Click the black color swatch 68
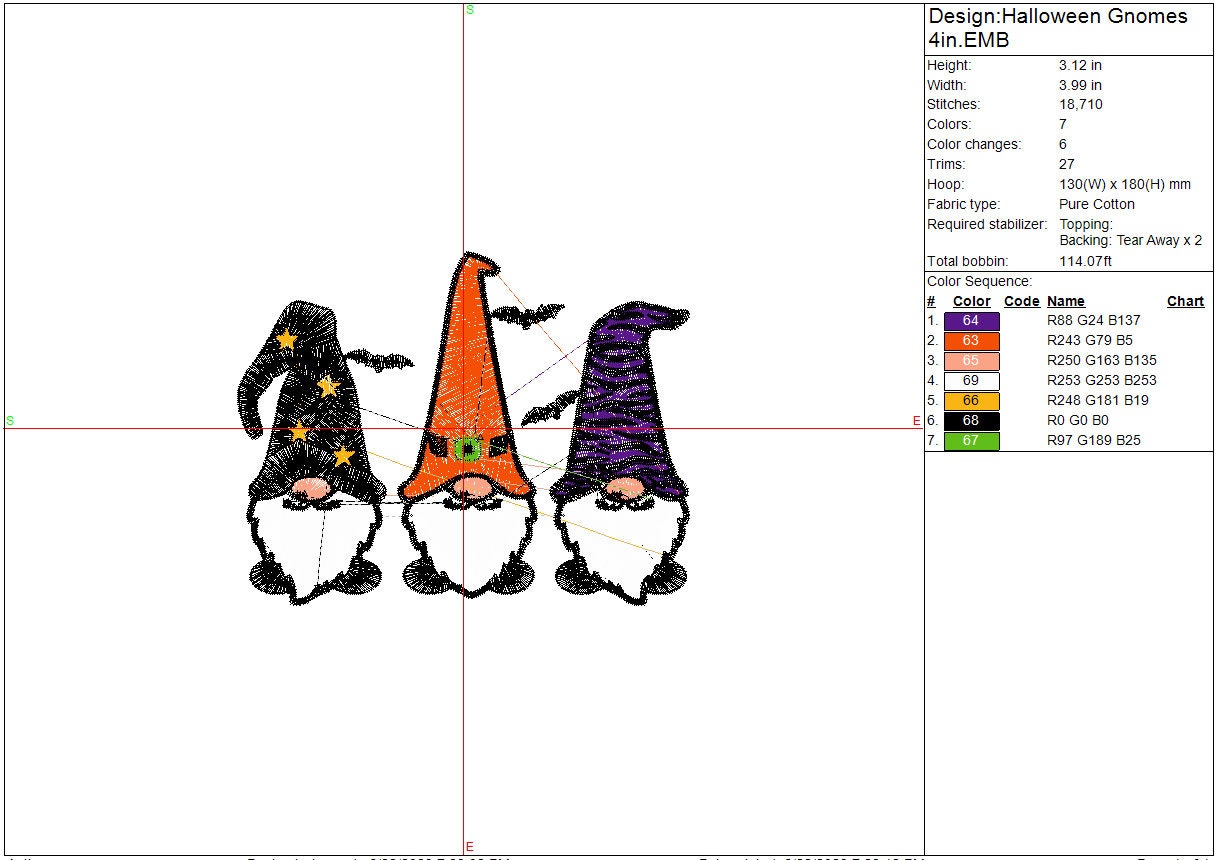The width and height of the screenshot is (1219, 860). click(x=971, y=421)
